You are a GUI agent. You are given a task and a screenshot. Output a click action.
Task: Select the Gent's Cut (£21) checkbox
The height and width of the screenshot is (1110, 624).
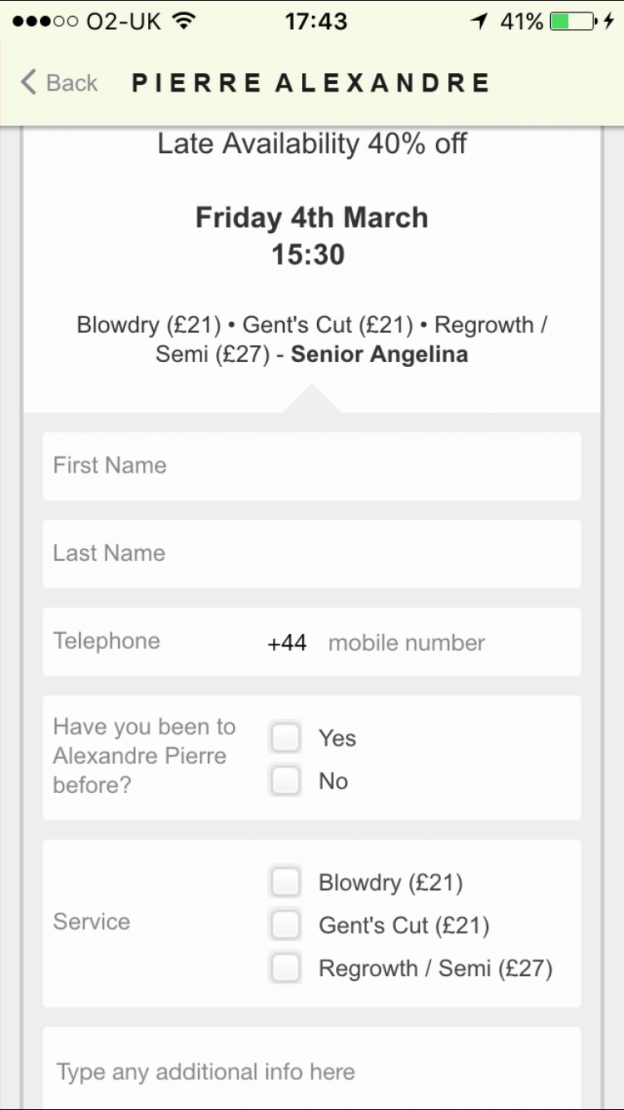click(286, 925)
